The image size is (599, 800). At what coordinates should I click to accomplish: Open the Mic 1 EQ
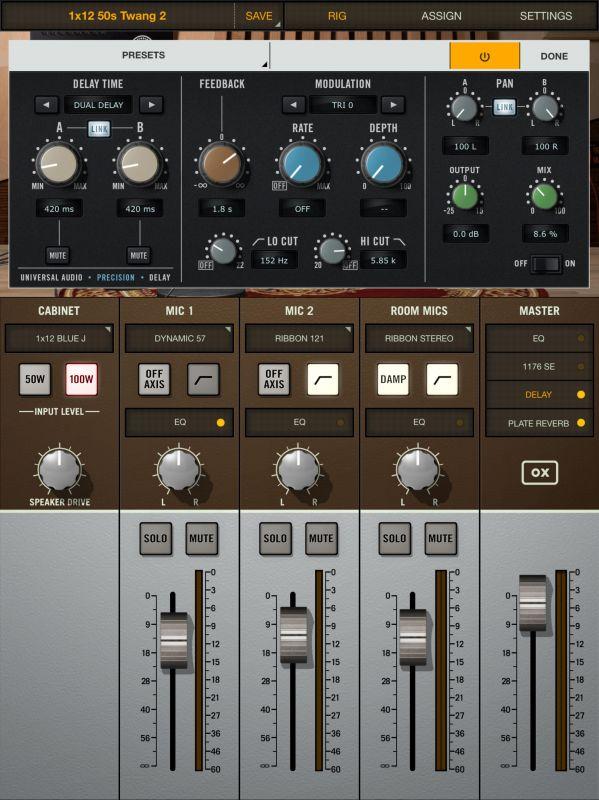tap(179, 422)
